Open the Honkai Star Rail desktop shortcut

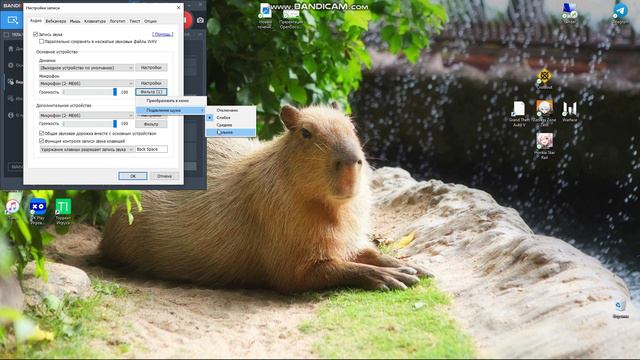[x=544, y=145]
